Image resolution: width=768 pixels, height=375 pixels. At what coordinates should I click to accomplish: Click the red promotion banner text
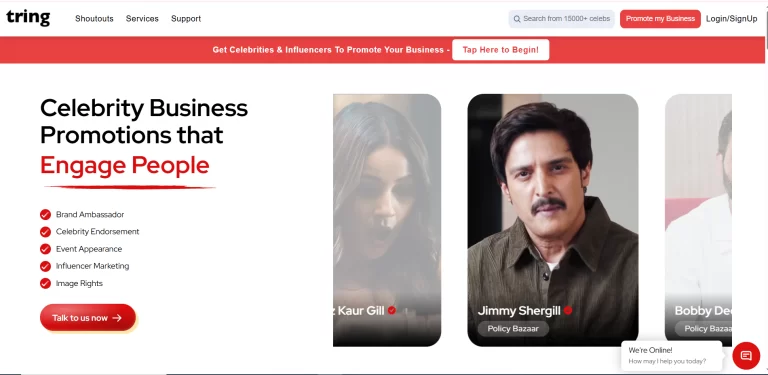331,50
